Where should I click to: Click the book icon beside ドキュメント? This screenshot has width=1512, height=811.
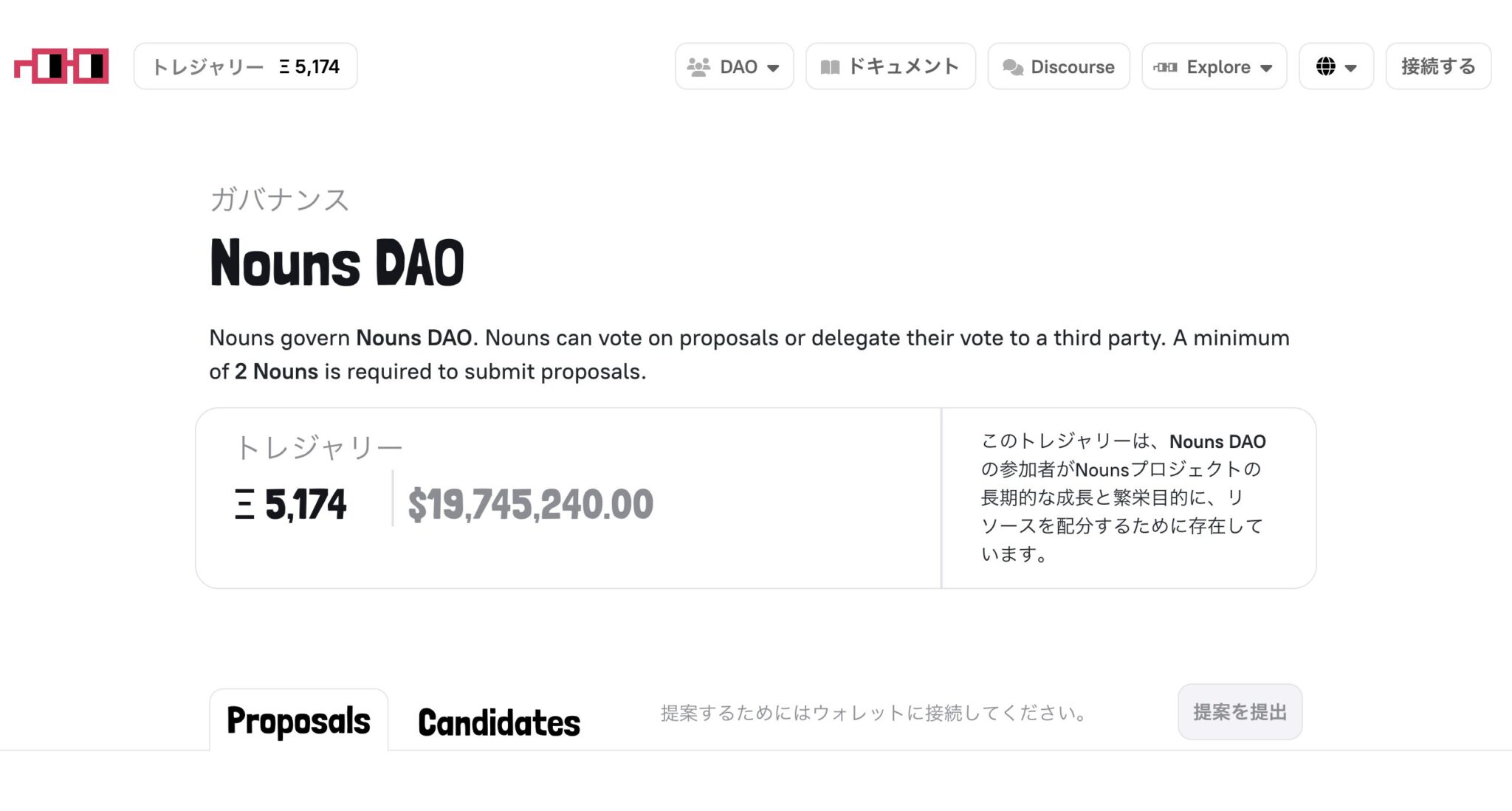coord(830,66)
